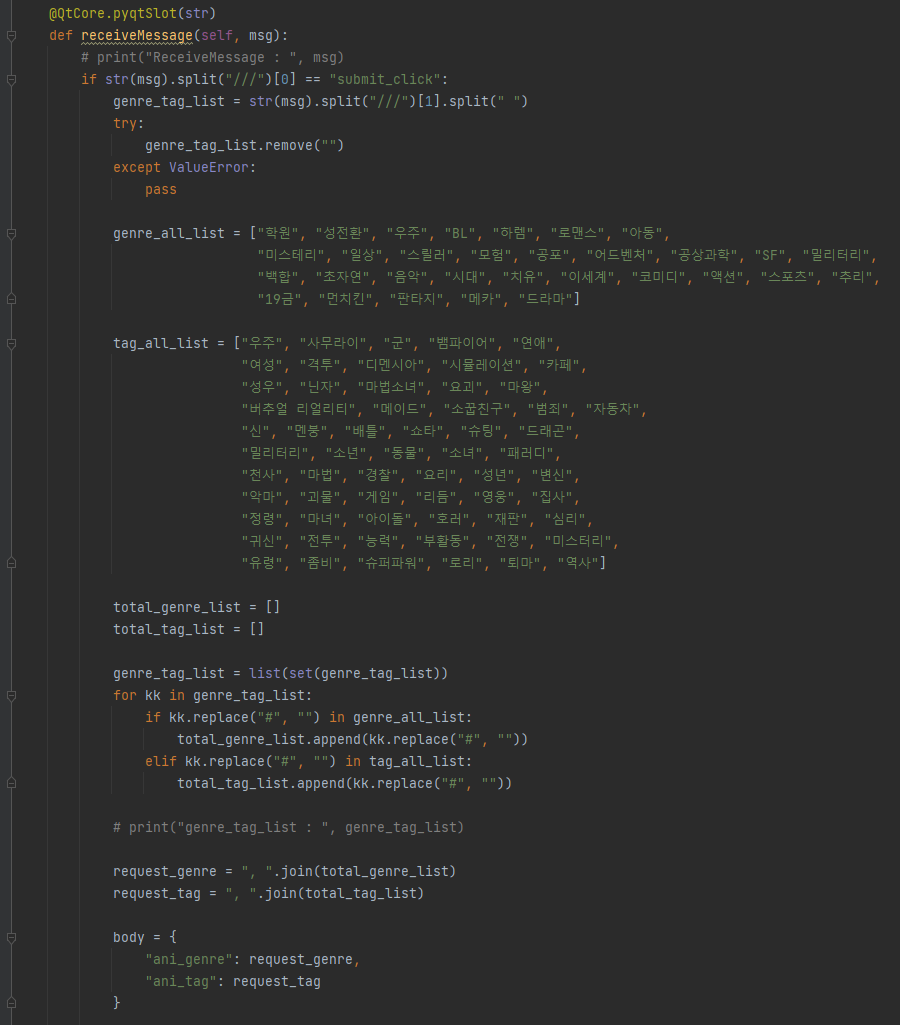
Task: Click the @QtCore.pyqtSlot(str) decorator
Action: click(x=132, y=13)
